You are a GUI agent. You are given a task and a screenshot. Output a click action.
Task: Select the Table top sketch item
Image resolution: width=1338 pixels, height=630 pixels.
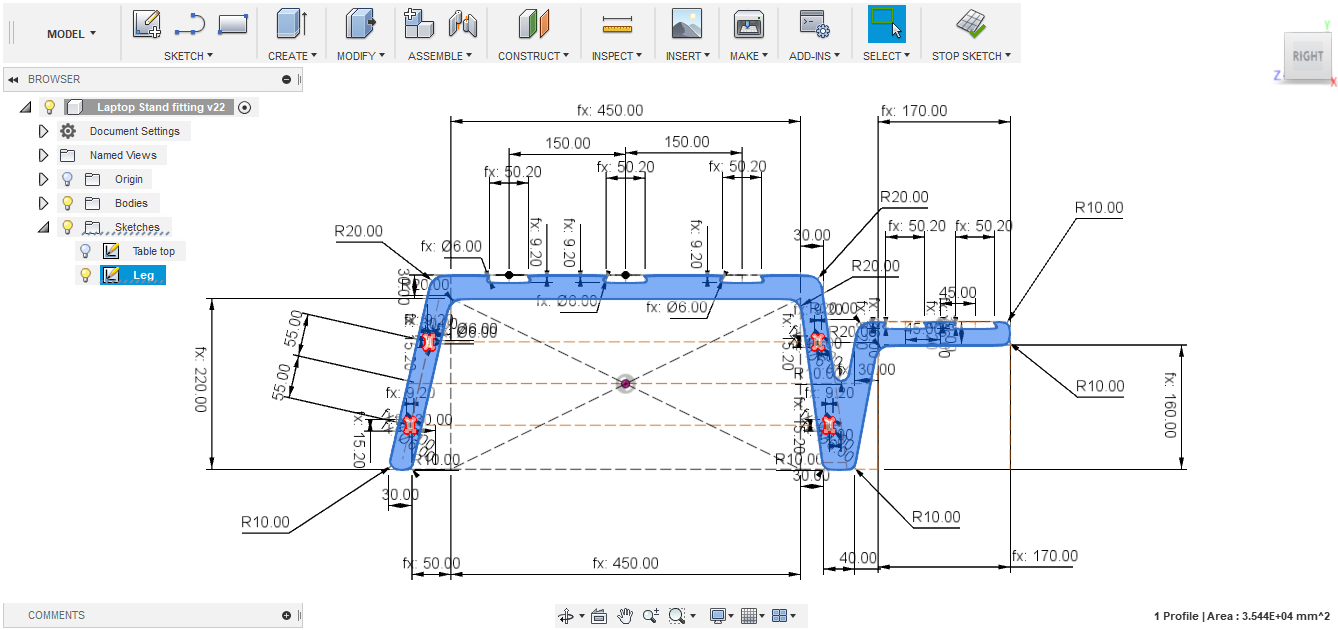pos(154,251)
